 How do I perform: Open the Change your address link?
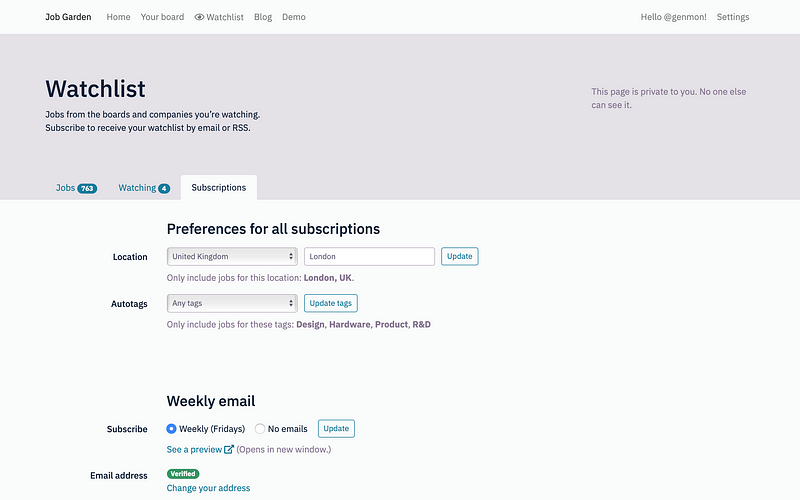208,488
